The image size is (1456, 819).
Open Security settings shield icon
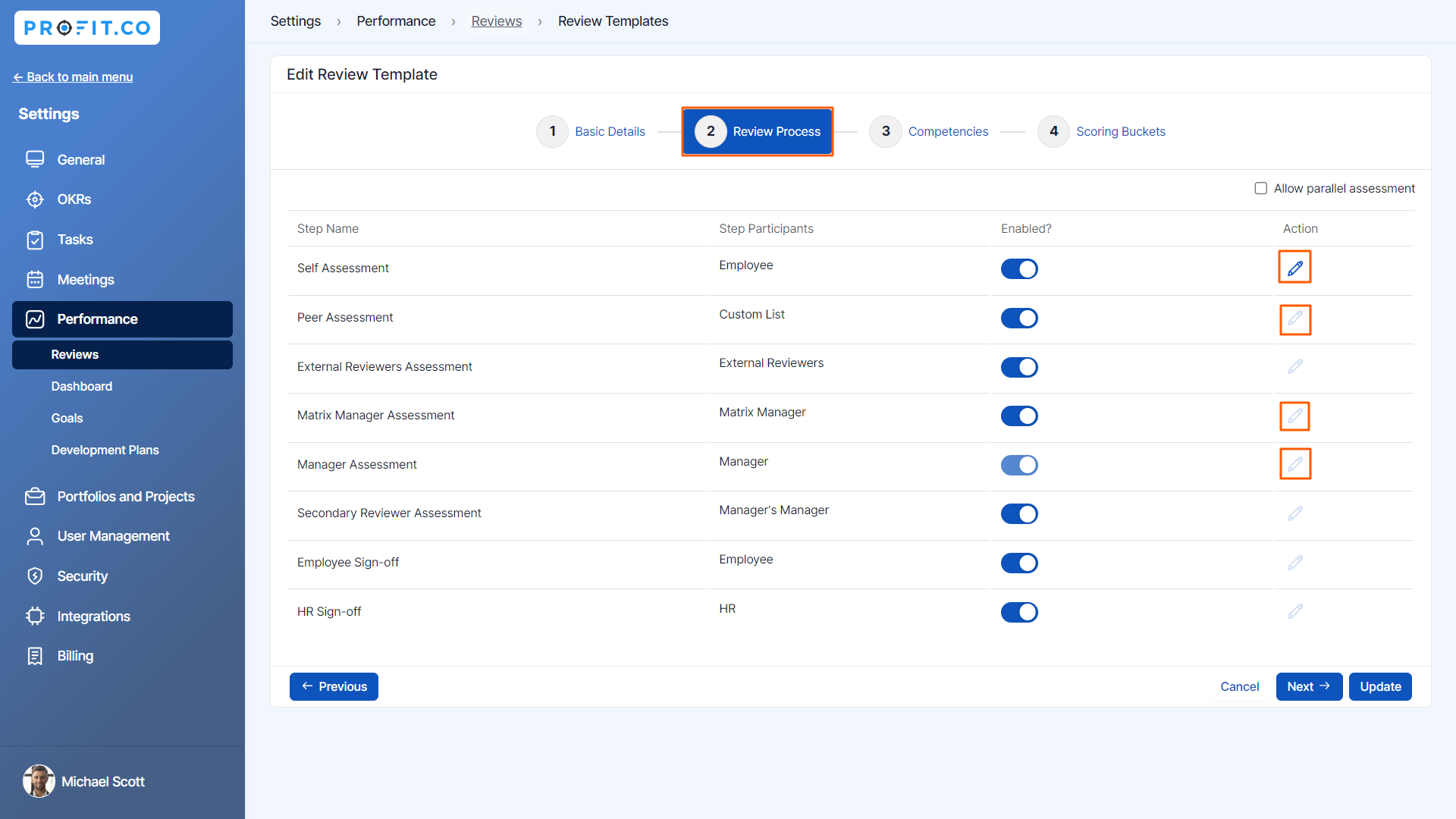(x=35, y=576)
